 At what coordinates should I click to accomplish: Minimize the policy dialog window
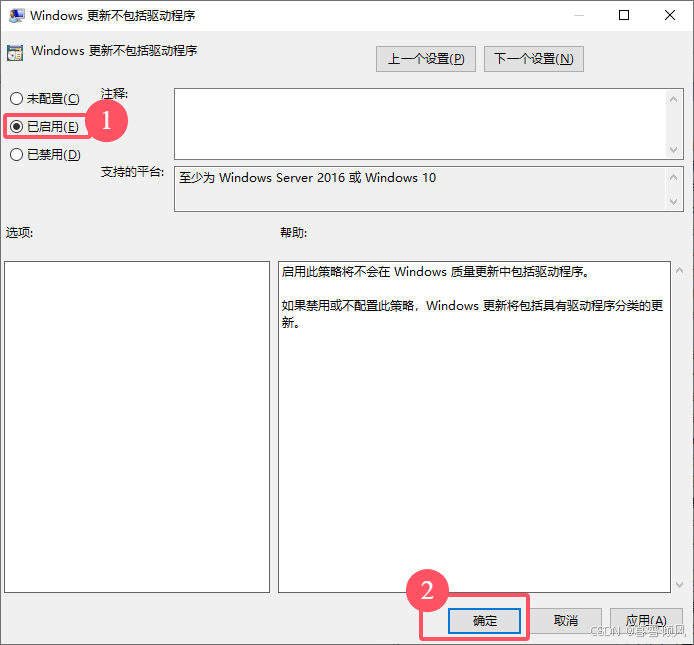pos(579,15)
